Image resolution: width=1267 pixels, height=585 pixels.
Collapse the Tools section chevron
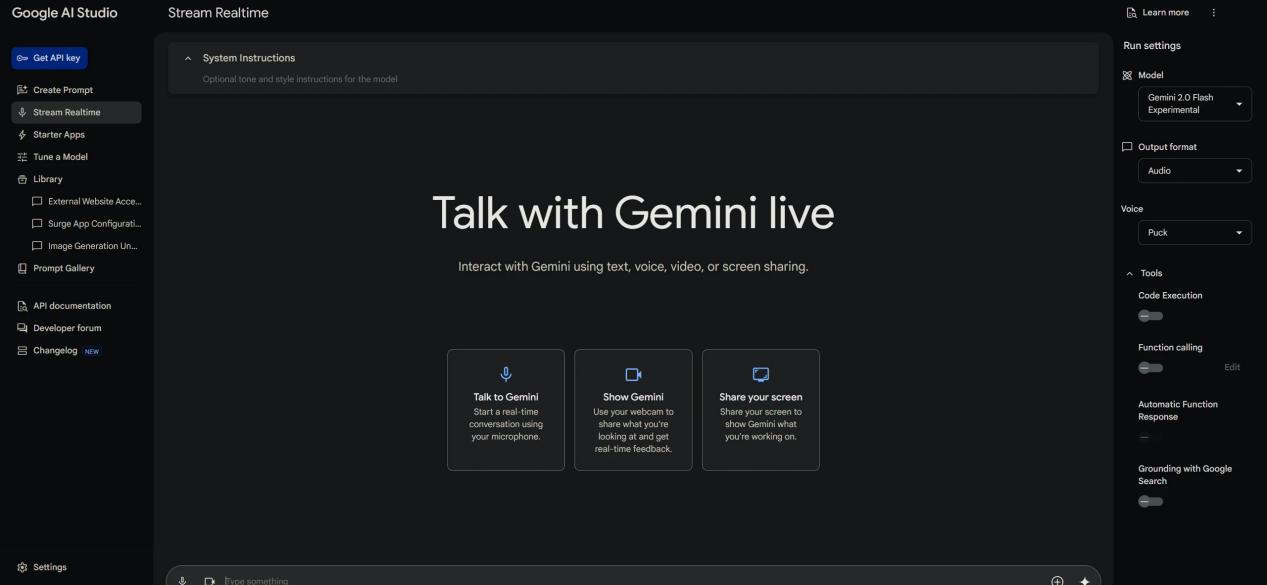[x=1130, y=273]
